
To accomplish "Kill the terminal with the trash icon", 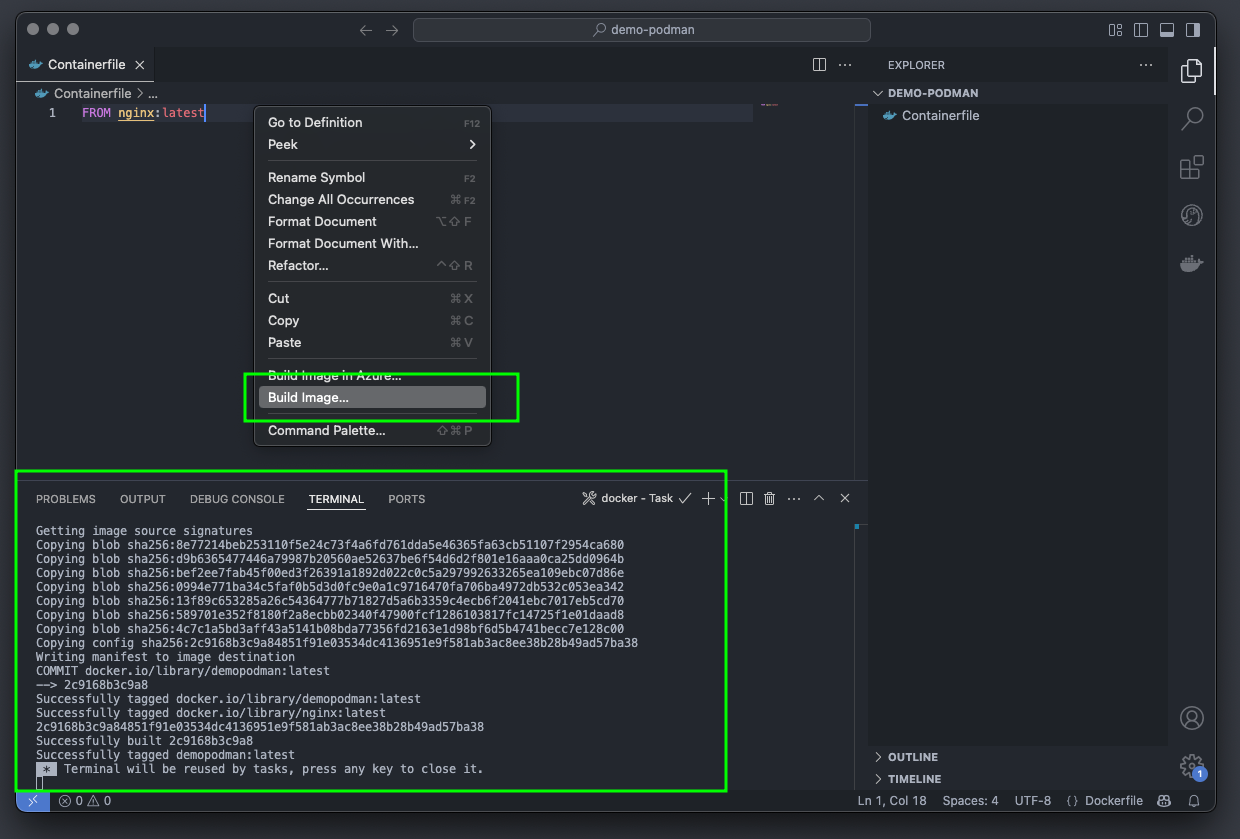I will [768, 497].
